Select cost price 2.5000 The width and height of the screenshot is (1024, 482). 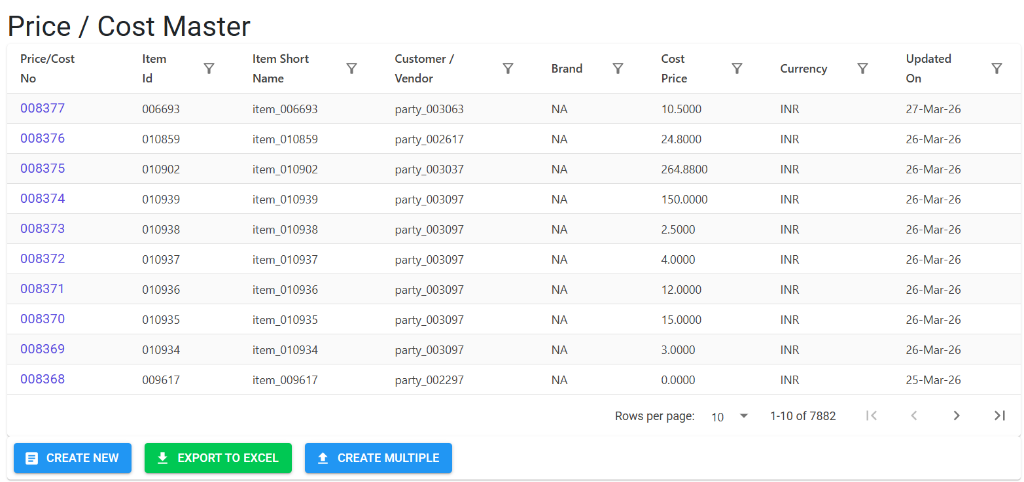678,229
